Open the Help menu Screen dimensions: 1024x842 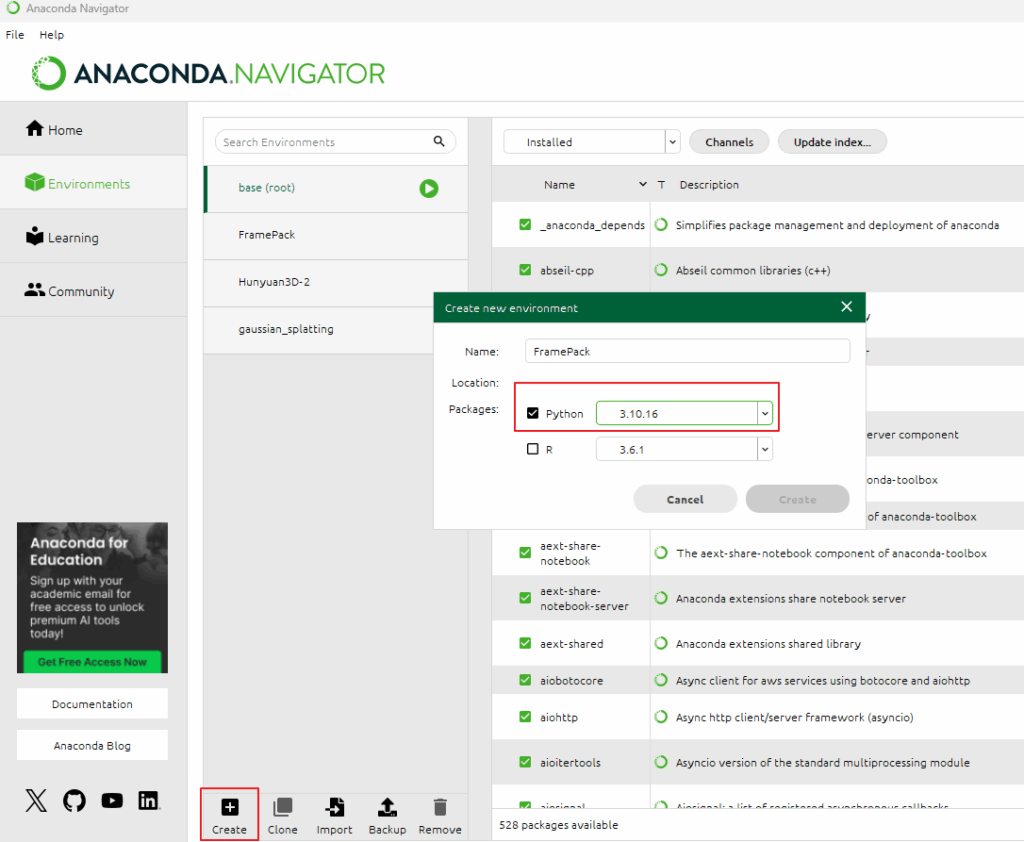pos(52,35)
